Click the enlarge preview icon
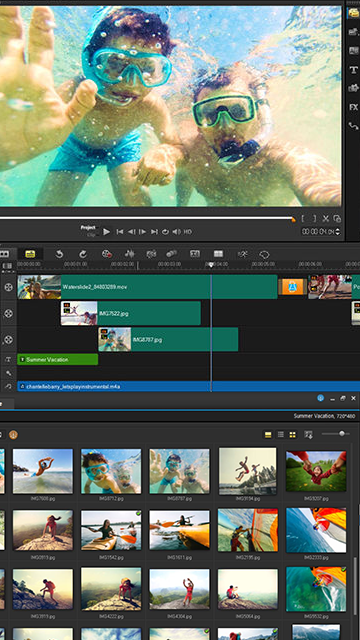 [x=337, y=219]
